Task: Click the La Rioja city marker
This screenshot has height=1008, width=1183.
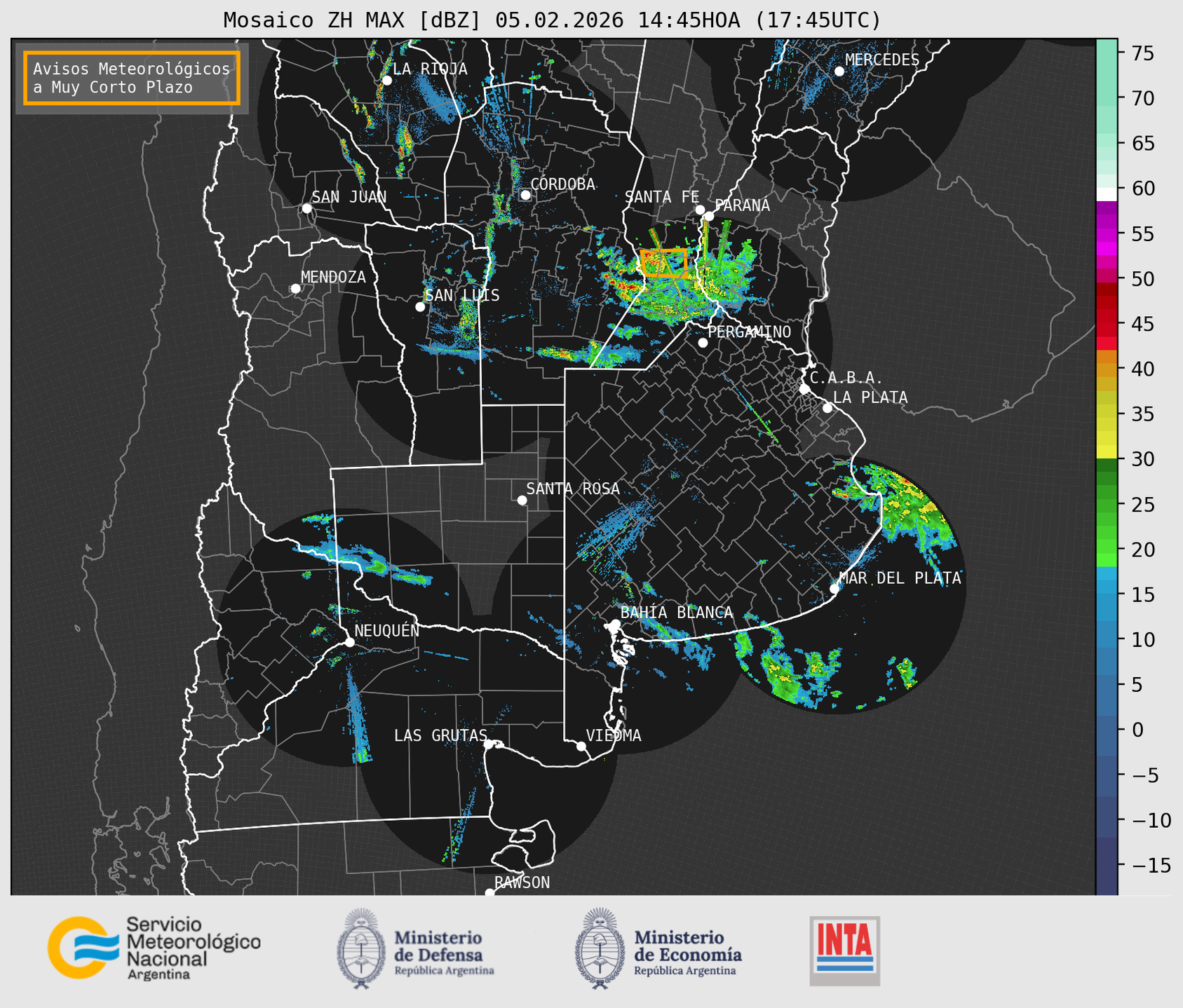Action: (x=387, y=81)
